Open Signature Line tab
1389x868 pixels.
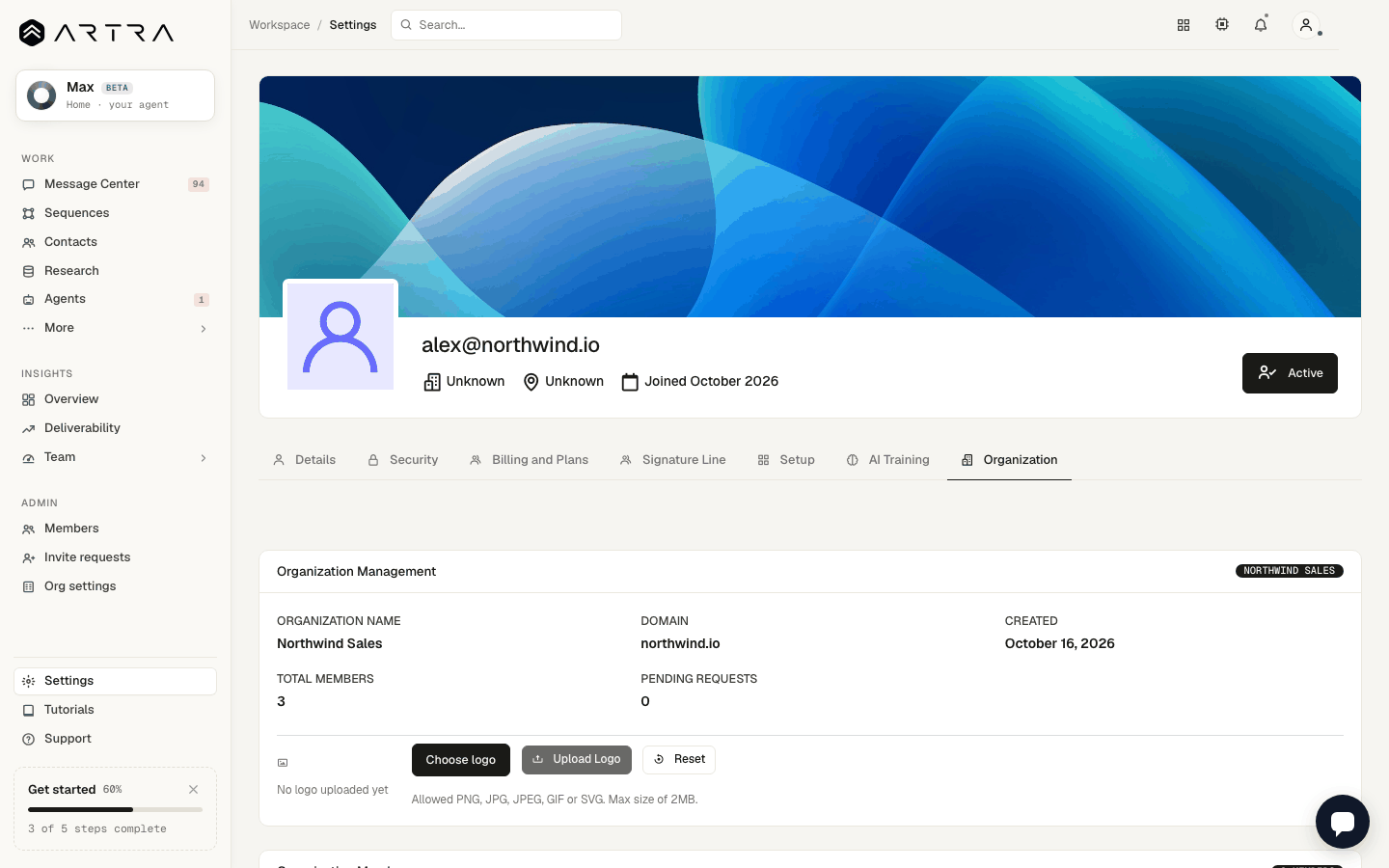[x=673, y=460]
